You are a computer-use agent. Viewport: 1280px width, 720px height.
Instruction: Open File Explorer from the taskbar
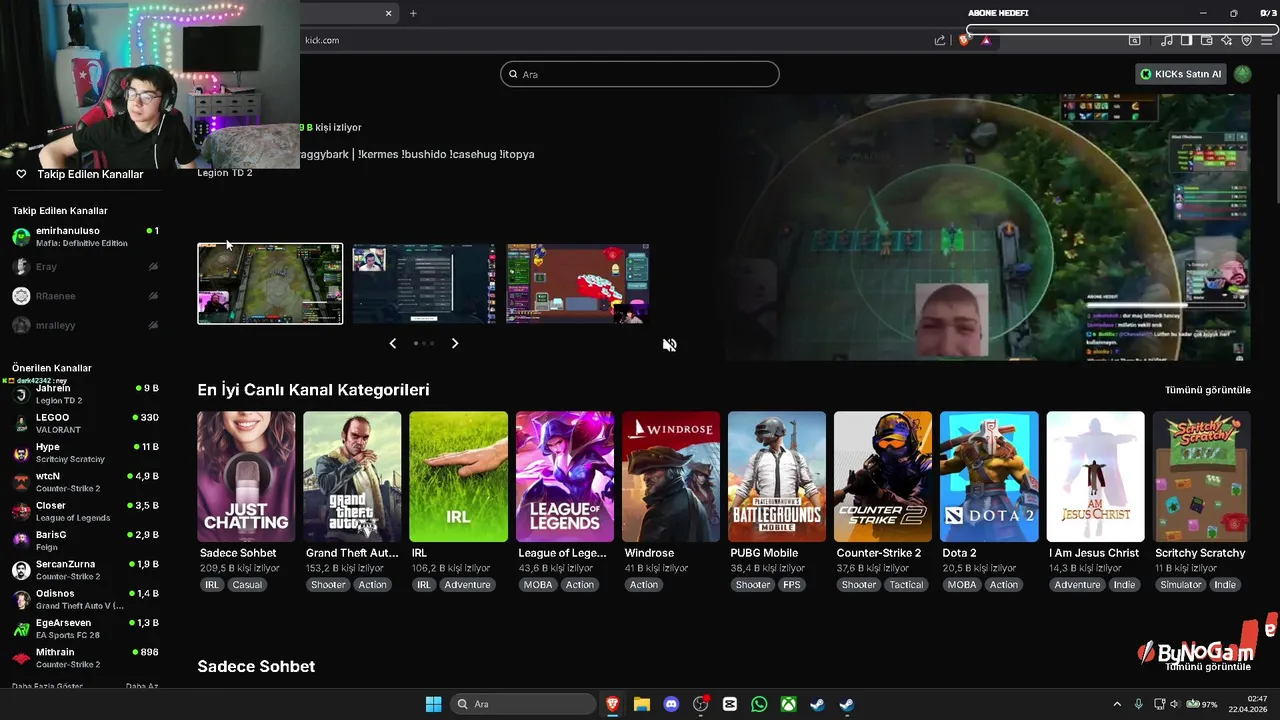coord(642,704)
